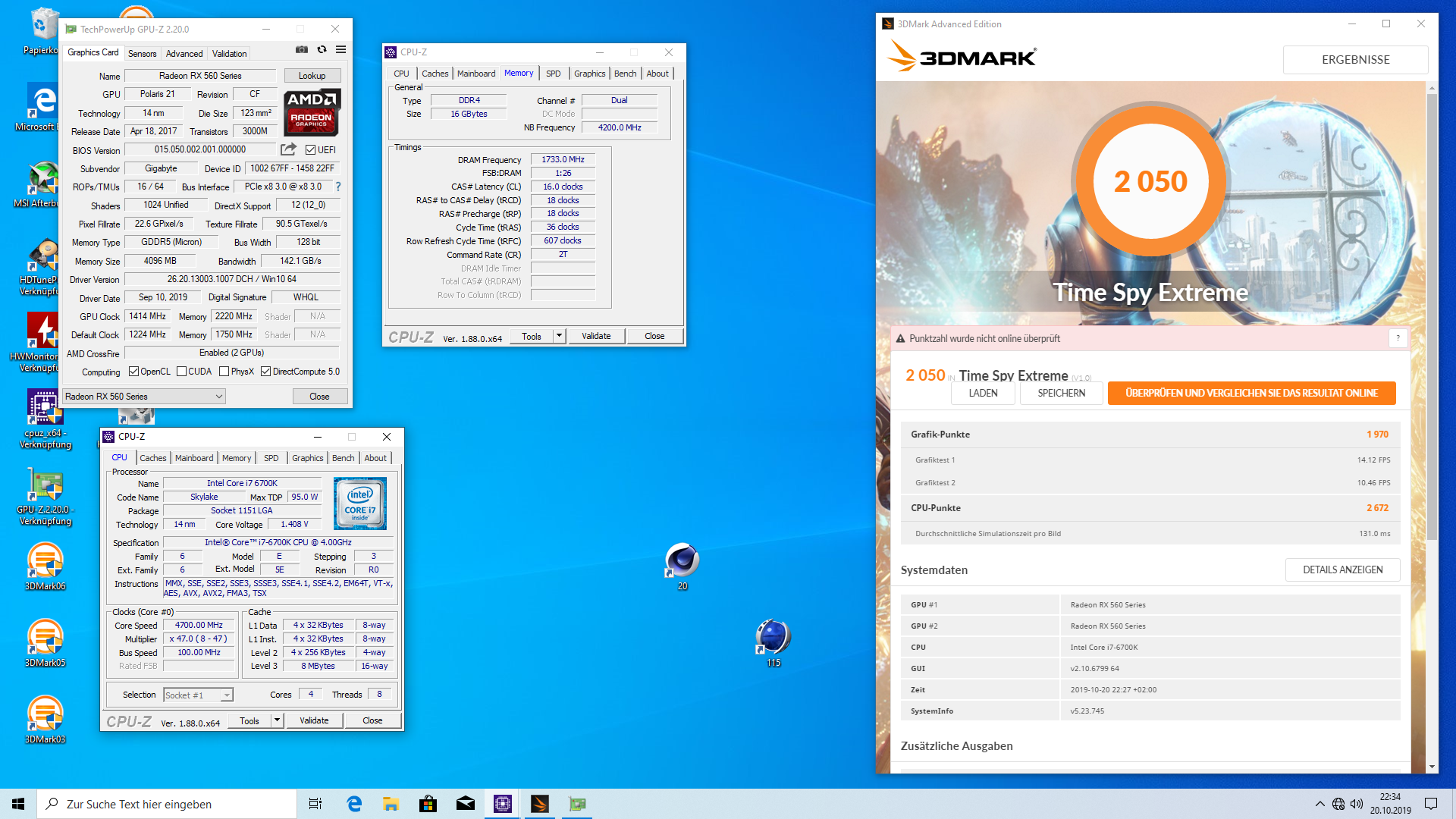Click the ERGEBNISSE button in 3DMark

pos(1355,60)
